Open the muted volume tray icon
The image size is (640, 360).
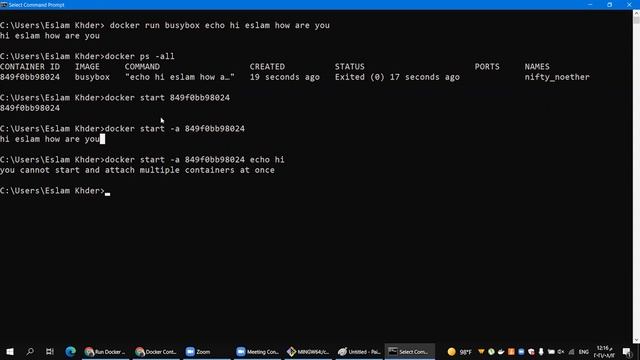[561, 351]
